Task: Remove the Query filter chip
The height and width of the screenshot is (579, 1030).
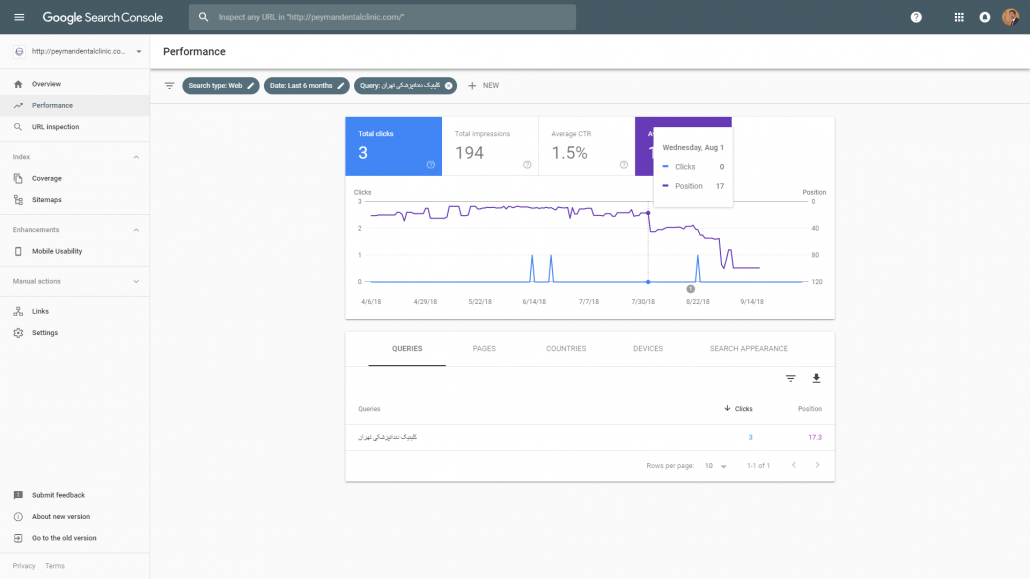Action: point(449,86)
